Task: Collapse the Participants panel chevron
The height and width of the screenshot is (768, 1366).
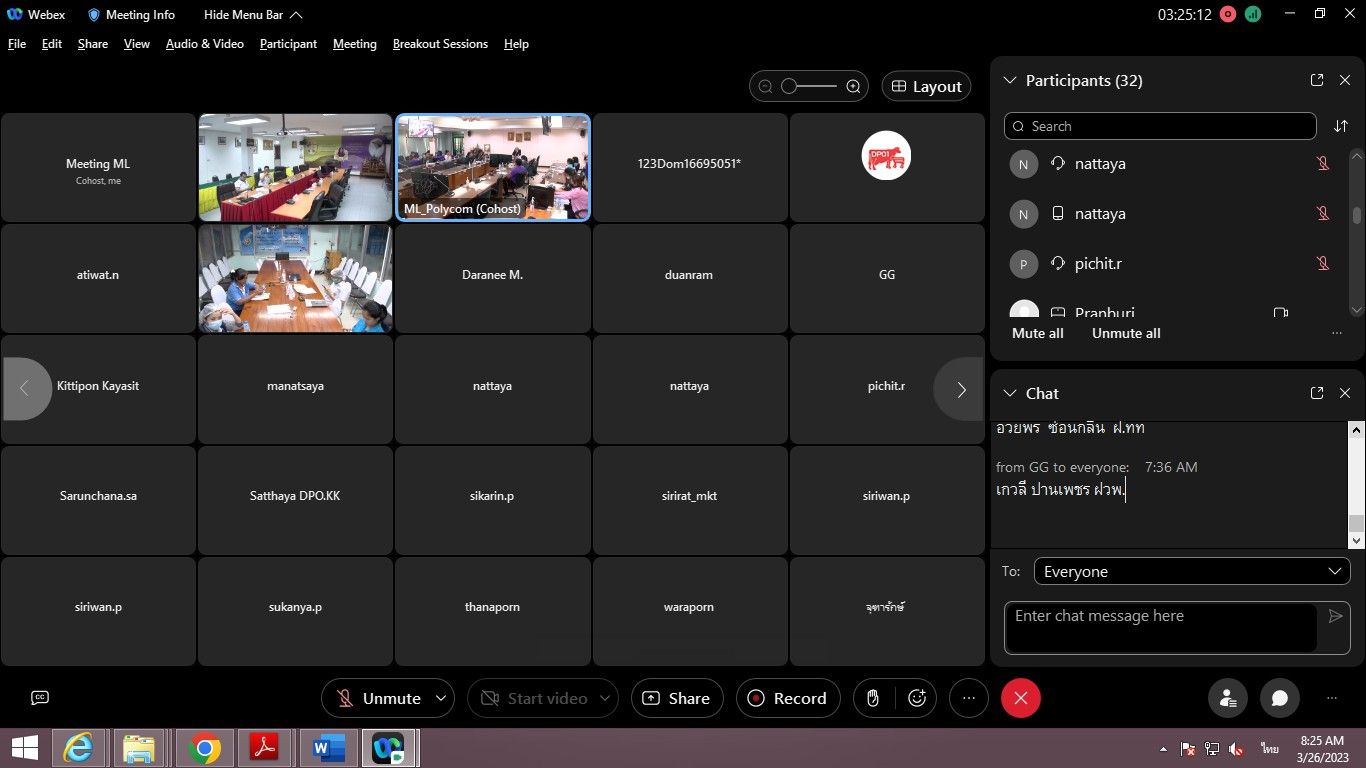Action: (x=1009, y=80)
